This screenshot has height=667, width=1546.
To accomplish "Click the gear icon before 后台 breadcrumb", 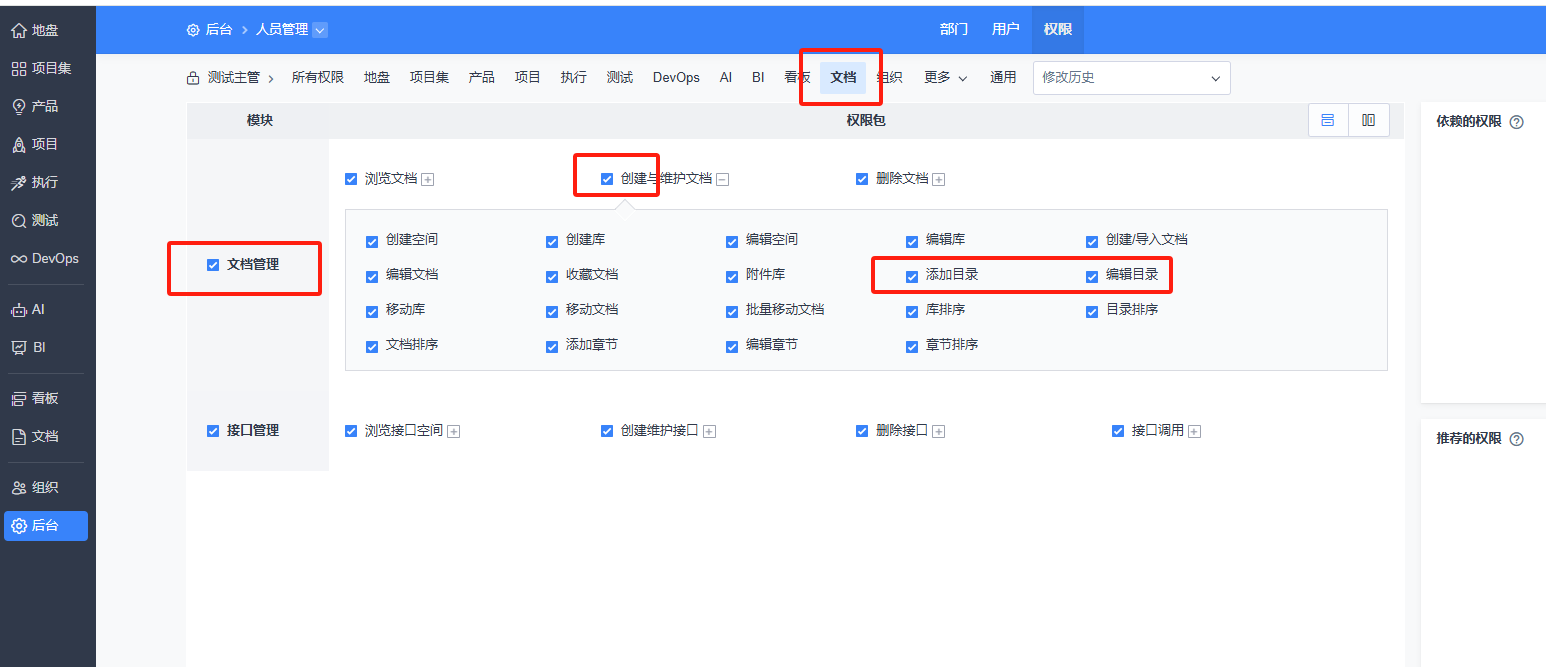I will [x=193, y=30].
